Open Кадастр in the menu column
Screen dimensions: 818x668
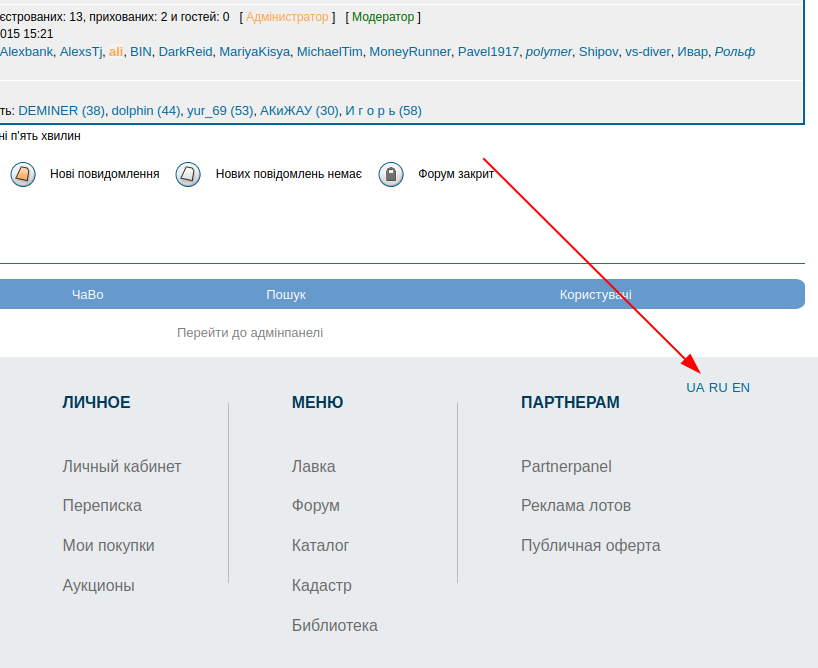pyautogui.click(x=321, y=586)
